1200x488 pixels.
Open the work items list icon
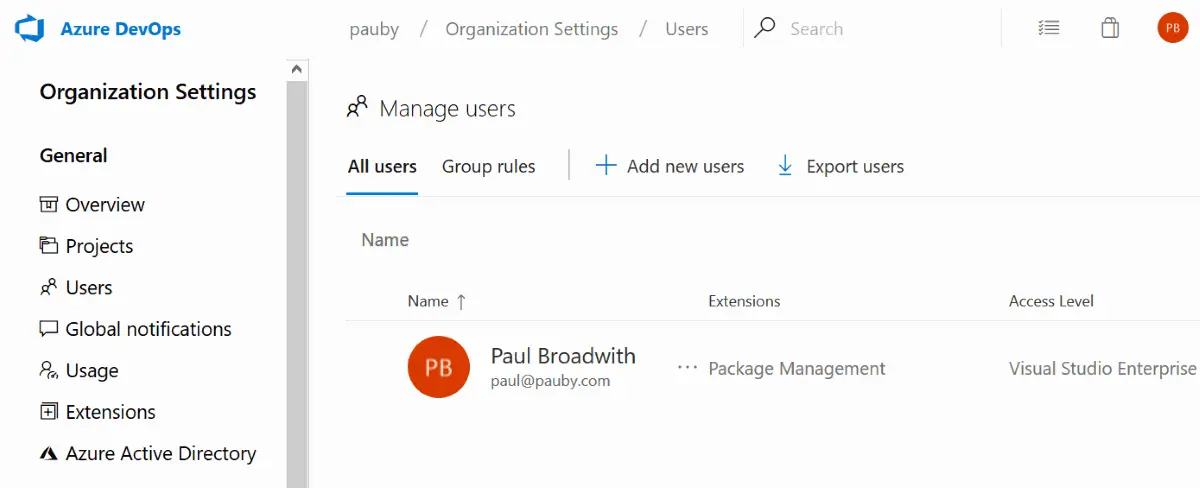coord(1049,28)
